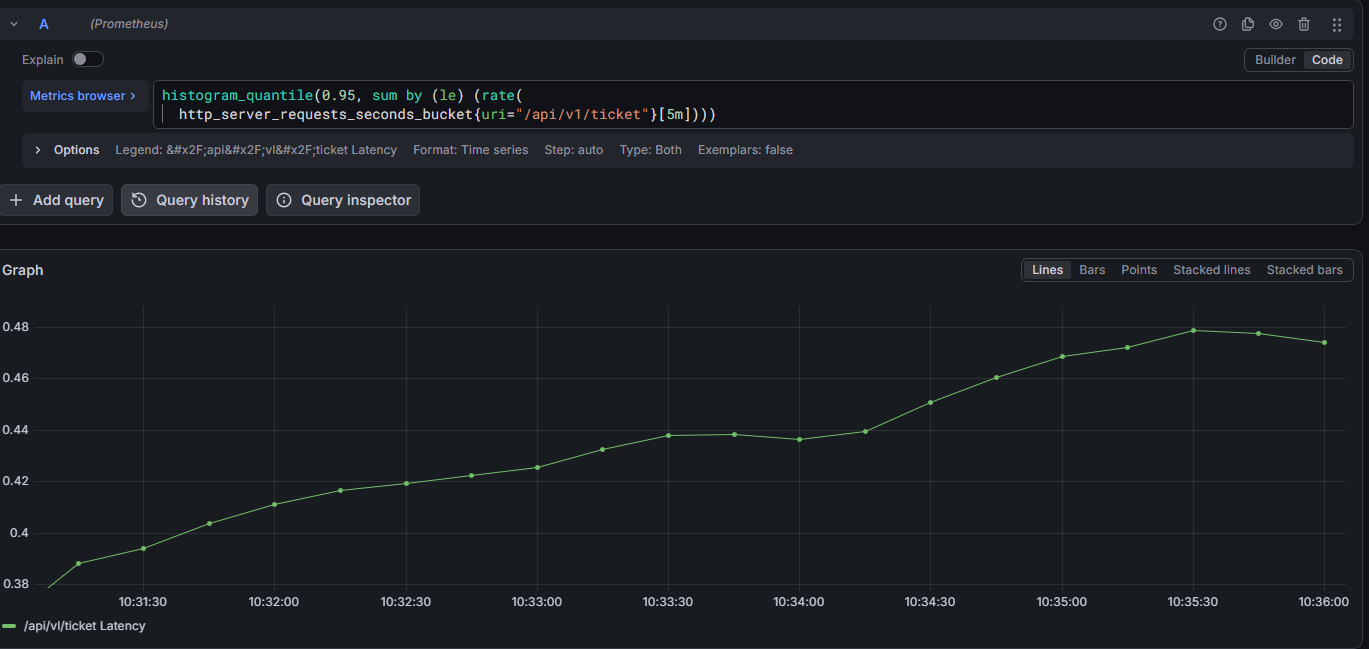Click the 0.48 y-axis label
Screen dimensions: 1369x649
[x=15, y=327]
